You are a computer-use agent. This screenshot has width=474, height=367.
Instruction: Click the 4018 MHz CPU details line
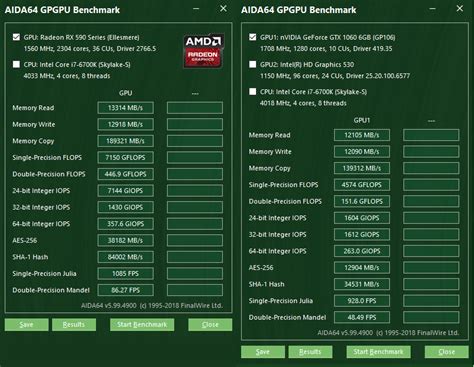(x=303, y=103)
